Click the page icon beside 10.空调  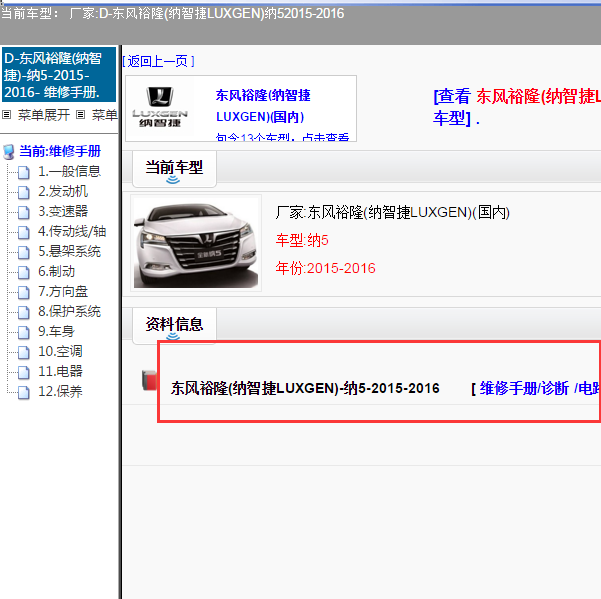(x=24, y=352)
